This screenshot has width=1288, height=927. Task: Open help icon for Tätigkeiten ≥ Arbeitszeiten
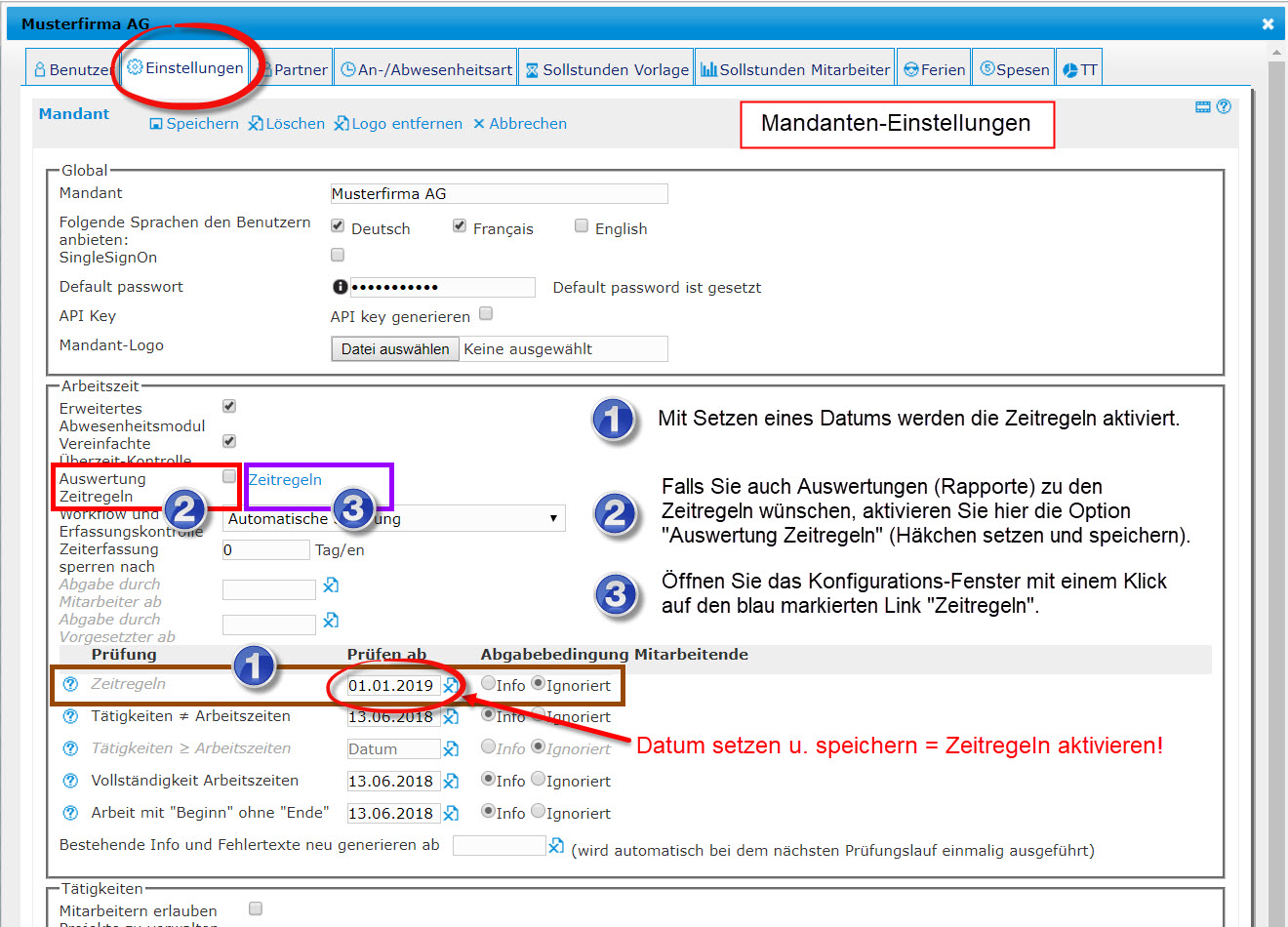click(70, 748)
